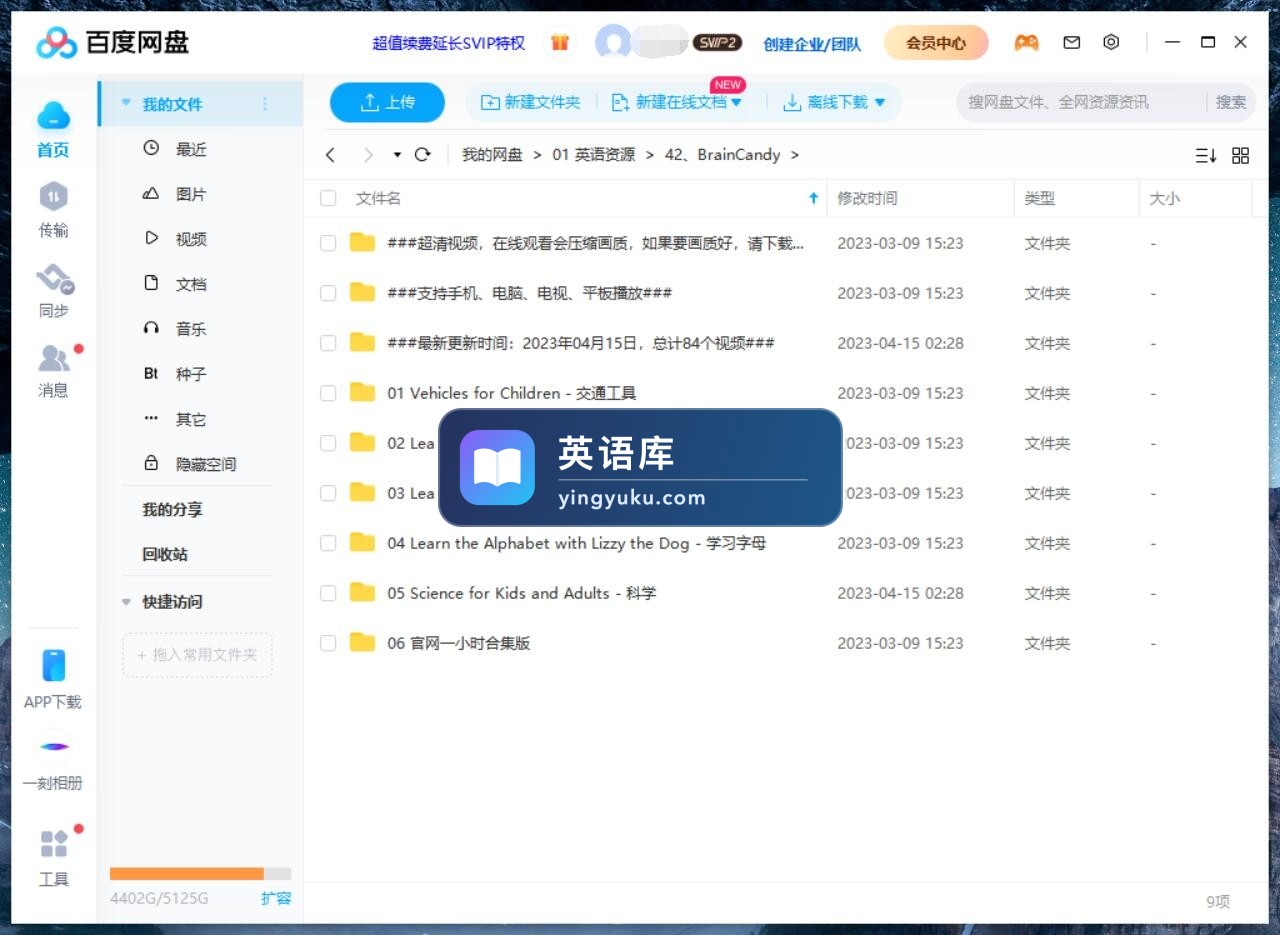Open navigation history dropdown arrow
This screenshot has width=1280, height=935.
(x=397, y=155)
